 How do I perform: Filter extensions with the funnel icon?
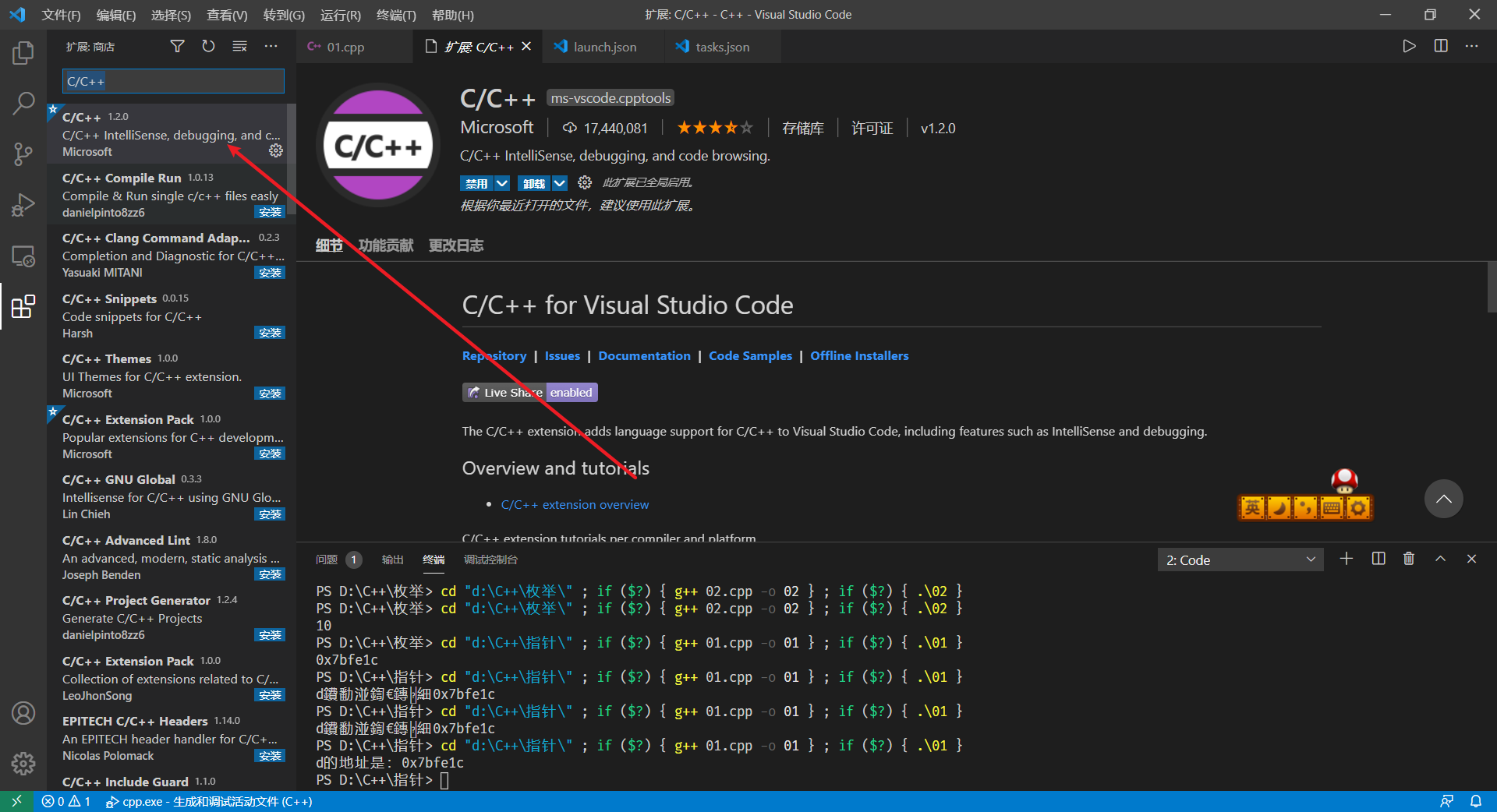click(178, 47)
